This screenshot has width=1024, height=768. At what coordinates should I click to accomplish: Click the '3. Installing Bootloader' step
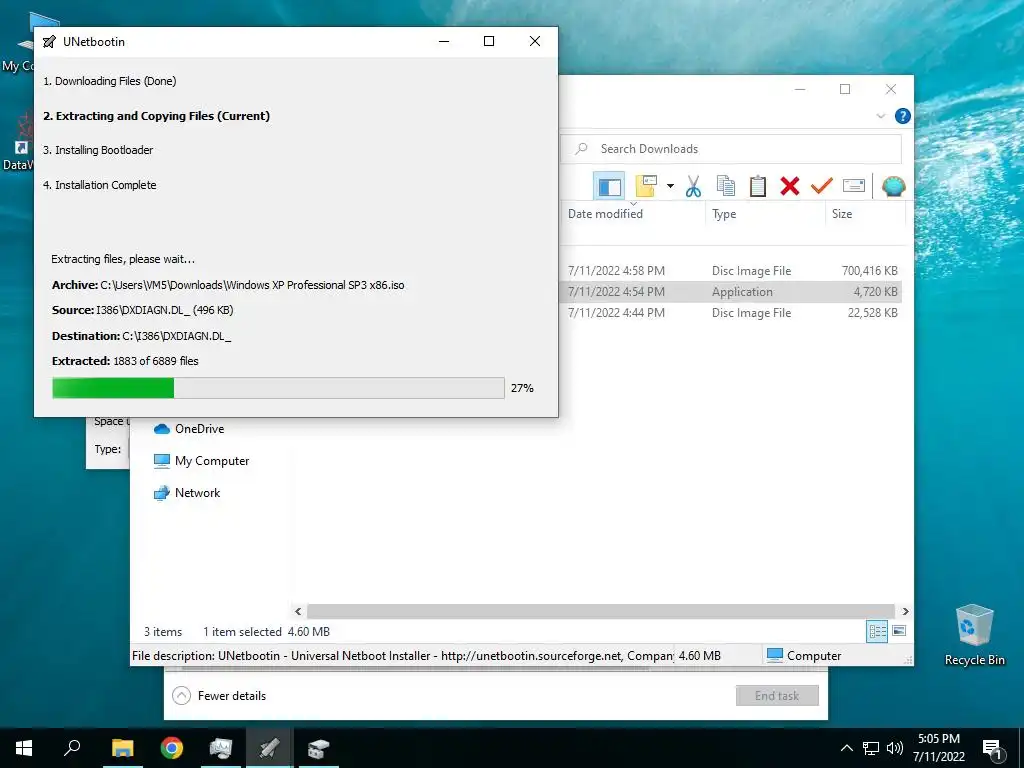[98, 150]
